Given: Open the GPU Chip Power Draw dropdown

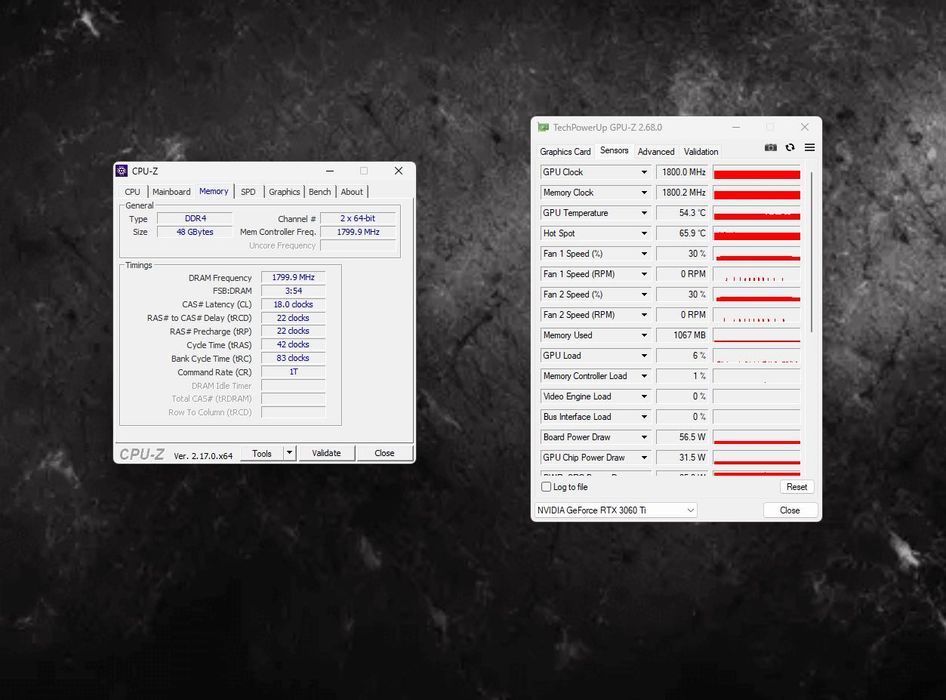Looking at the screenshot, I should tap(644, 457).
